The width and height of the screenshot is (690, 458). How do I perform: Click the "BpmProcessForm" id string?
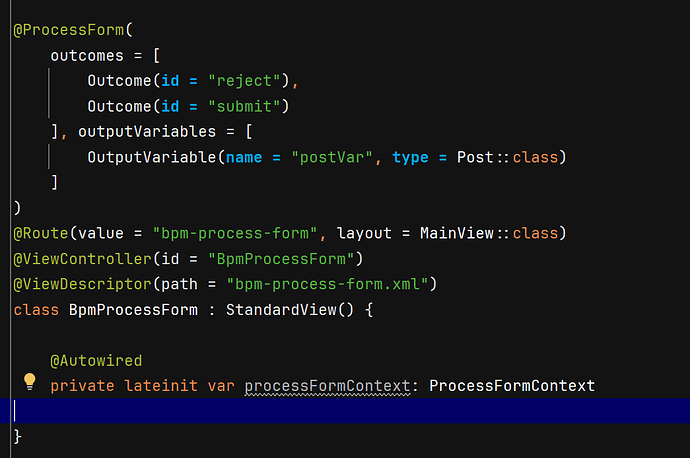click(x=281, y=259)
